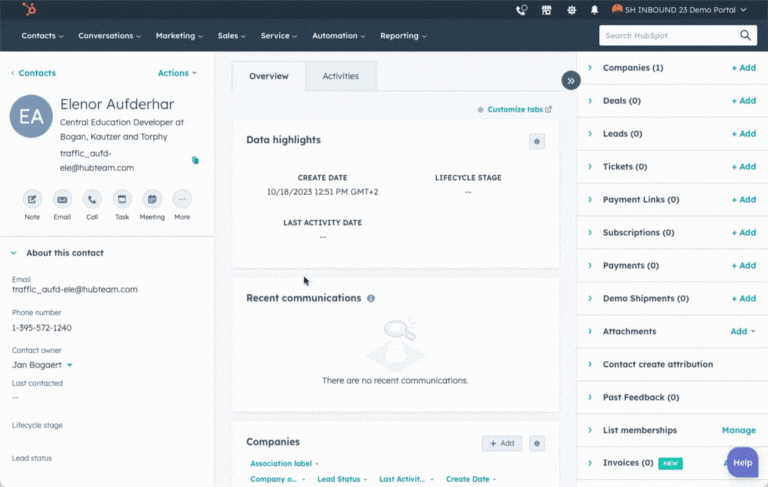The image size is (768, 487).
Task: Open the Marketing navigation menu
Action: pyautogui.click(x=179, y=36)
